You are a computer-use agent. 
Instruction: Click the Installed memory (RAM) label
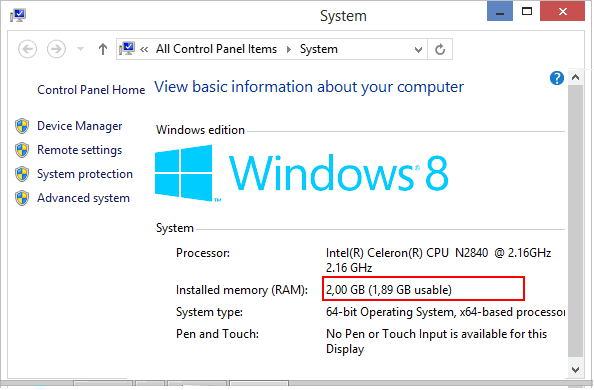[242, 290]
